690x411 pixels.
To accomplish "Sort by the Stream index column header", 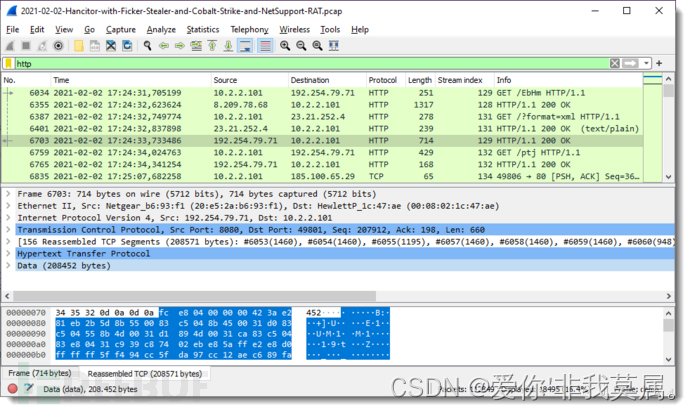I will pyautogui.click(x=464, y=80).
